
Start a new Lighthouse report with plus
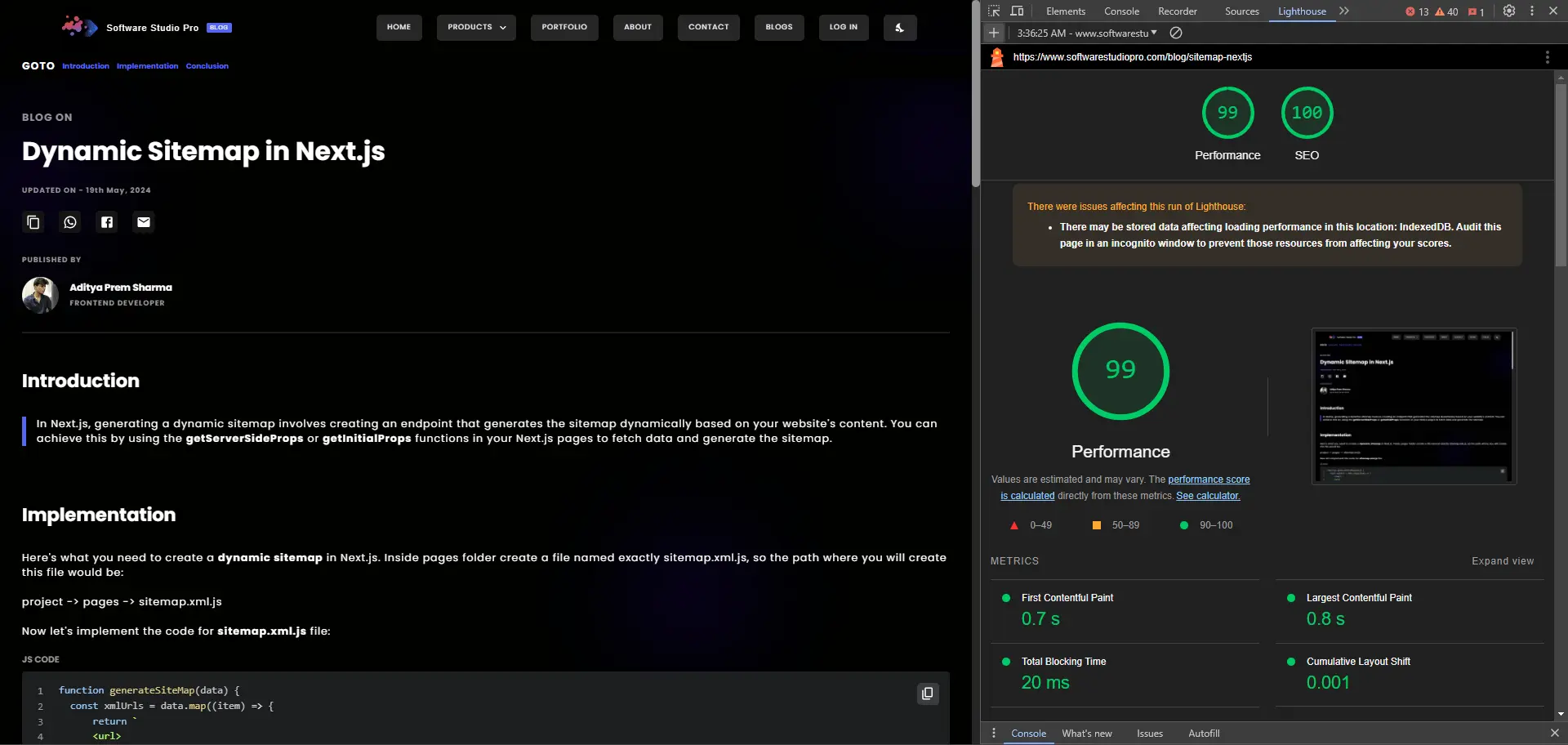(993, 33)
